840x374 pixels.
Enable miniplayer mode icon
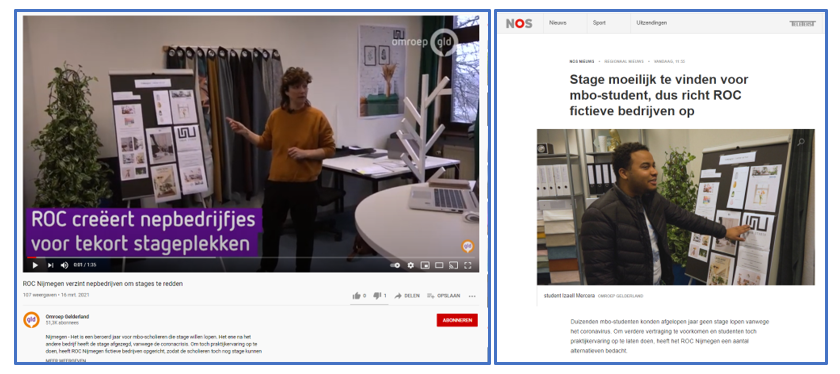click(x=425, y=265)
